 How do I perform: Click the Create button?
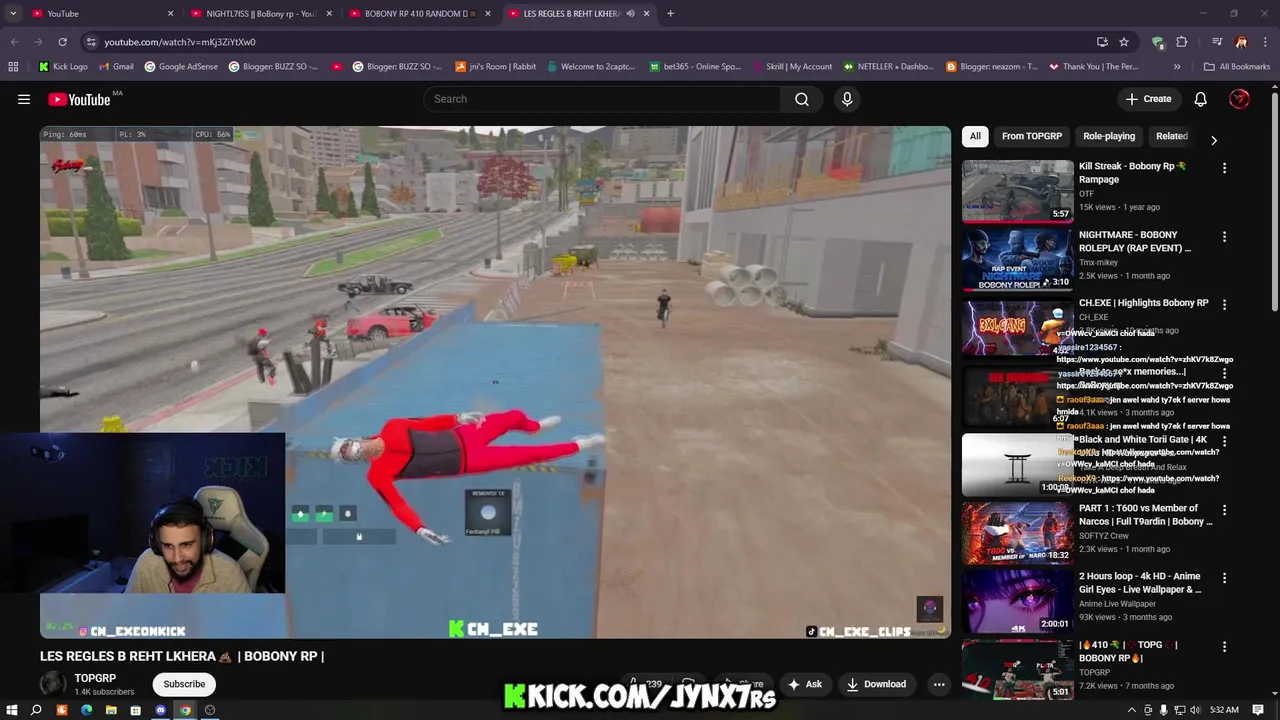tap(1148, 99)
